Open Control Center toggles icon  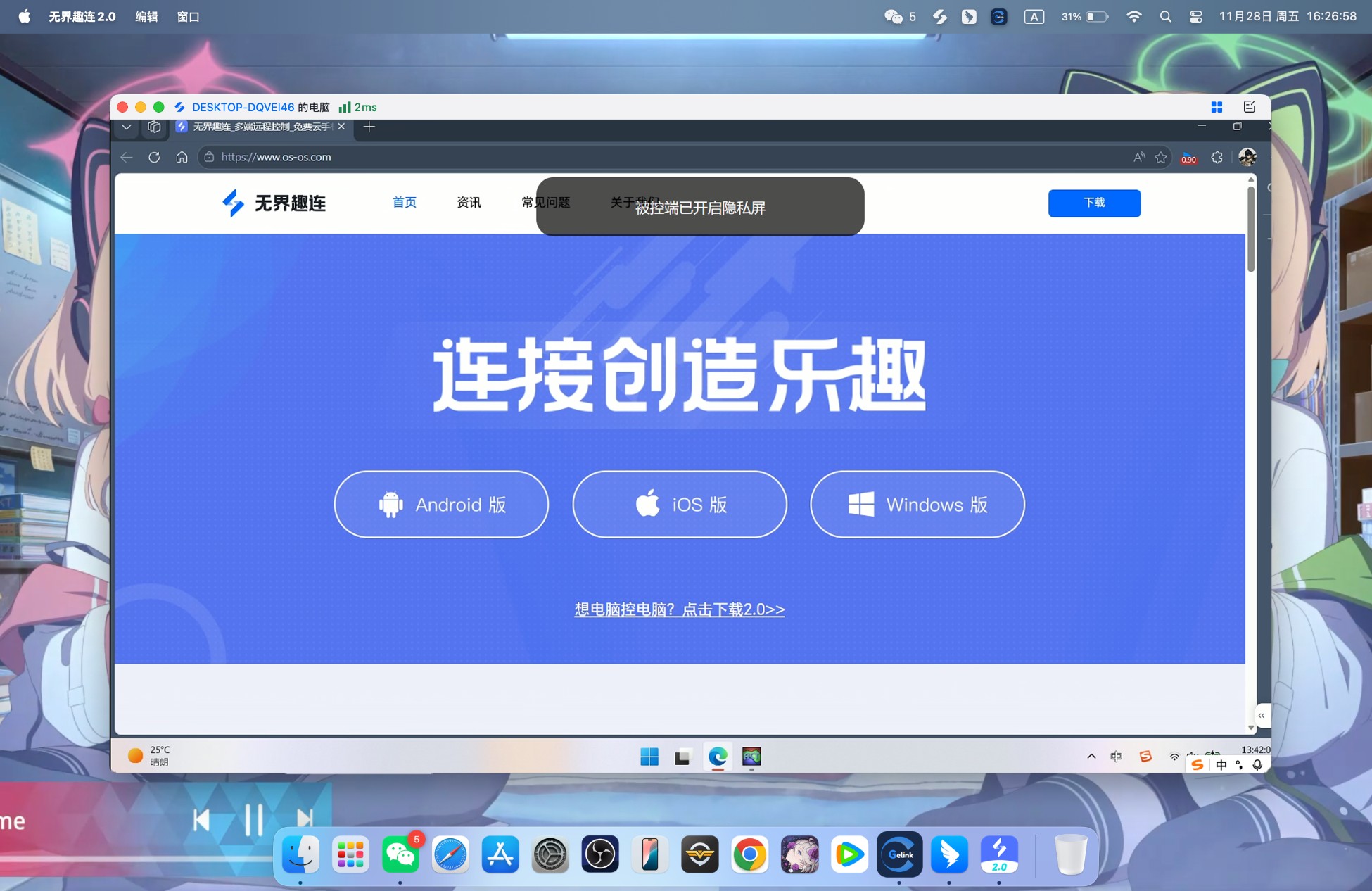click(1195, 16)
